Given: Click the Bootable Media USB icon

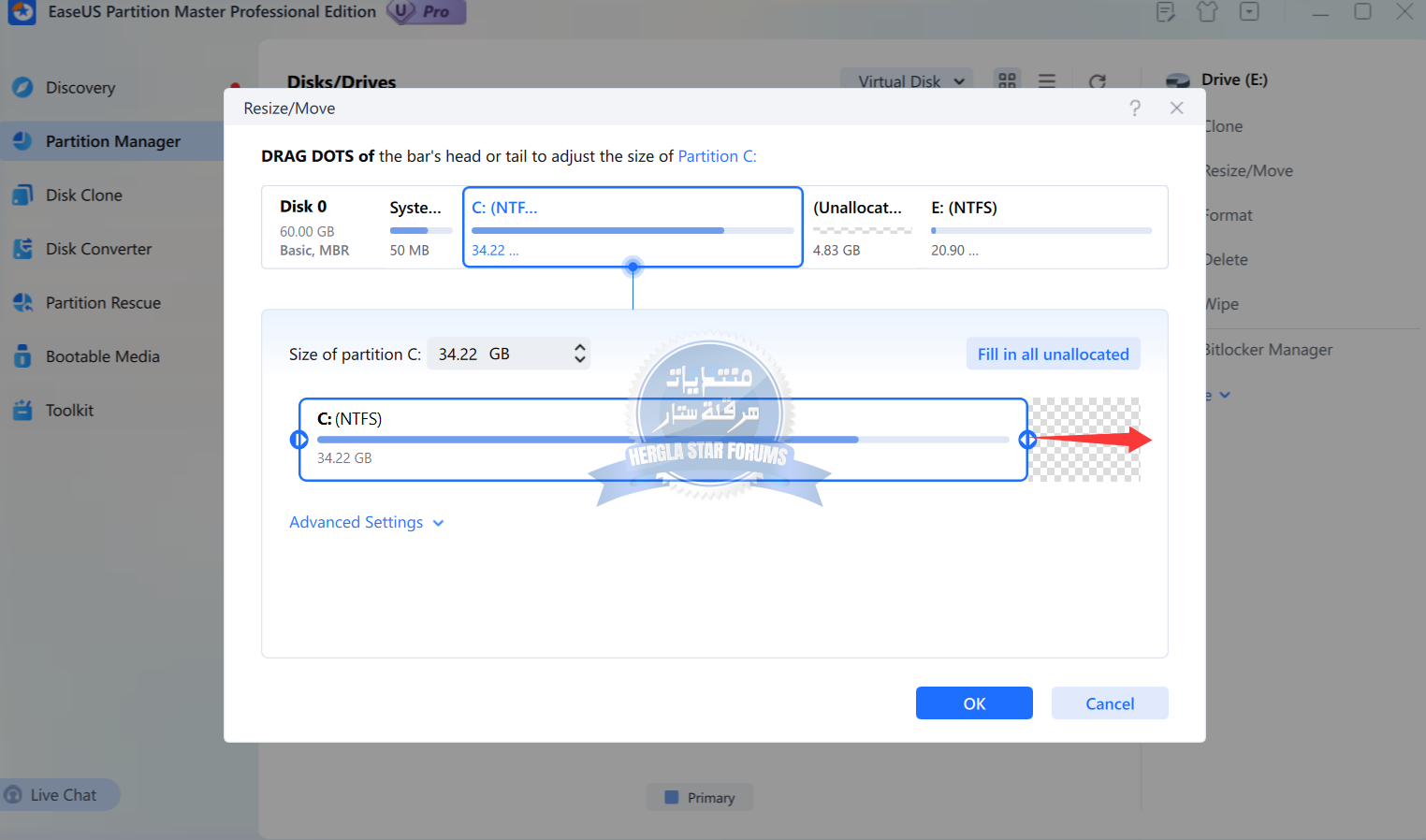Looking at the screenshot, I should (22, 356).
